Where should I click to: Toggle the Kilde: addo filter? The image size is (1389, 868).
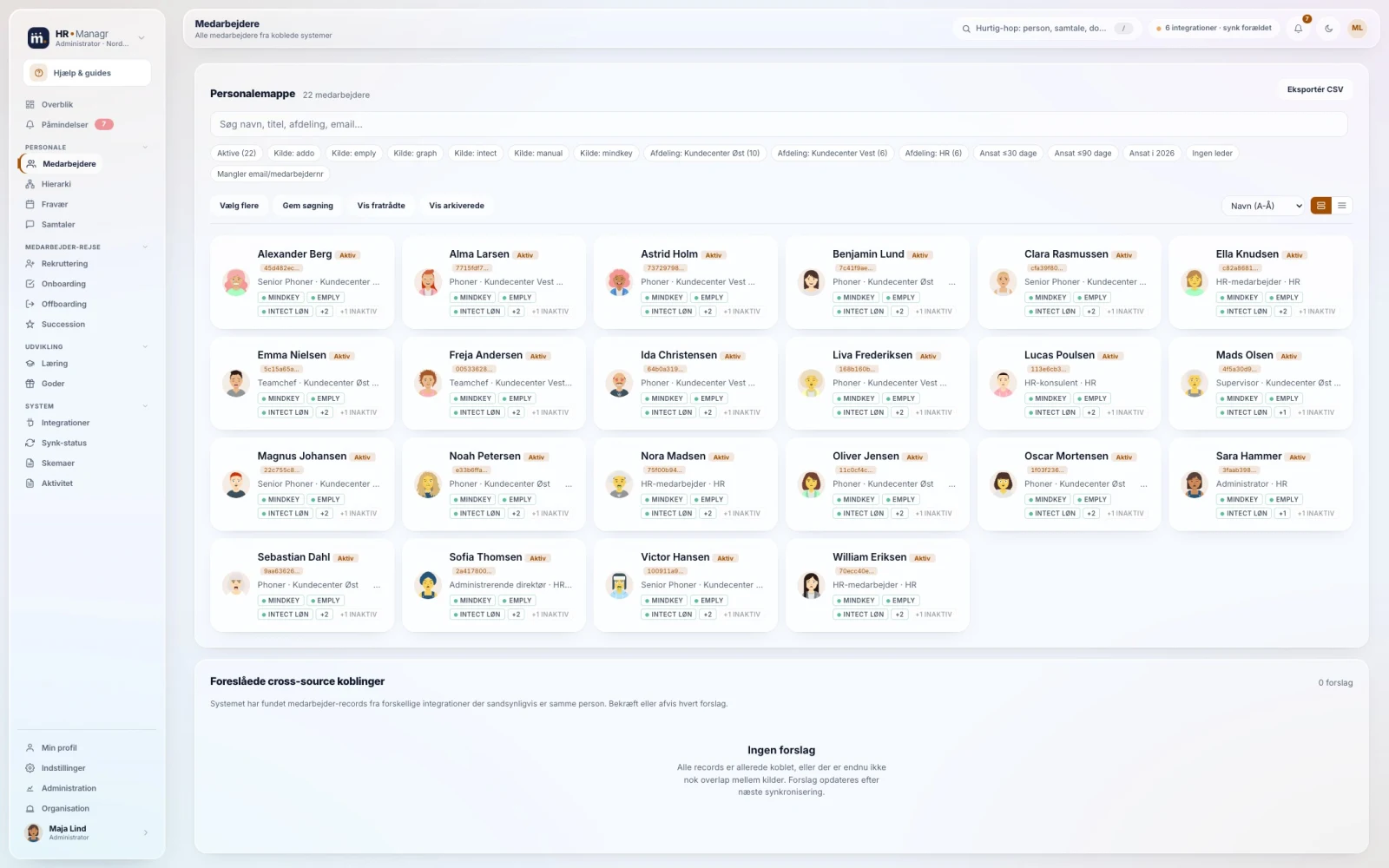click(x=294, y=153)
